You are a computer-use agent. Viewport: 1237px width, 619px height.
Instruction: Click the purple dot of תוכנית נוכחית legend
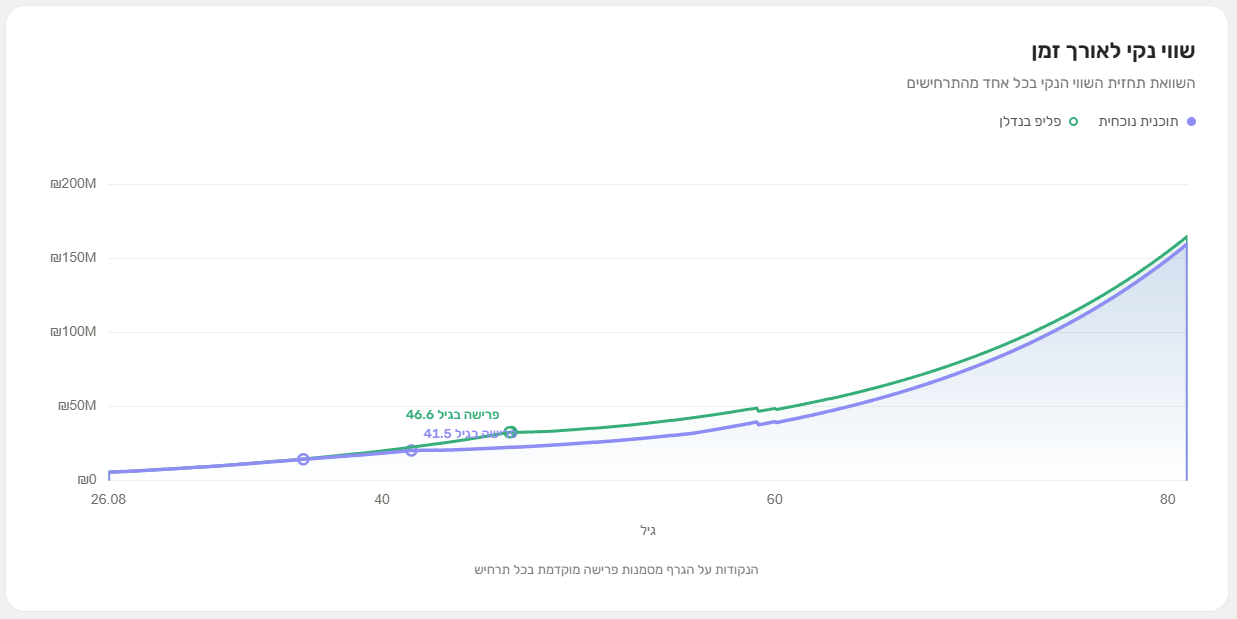coord(1191,122)
